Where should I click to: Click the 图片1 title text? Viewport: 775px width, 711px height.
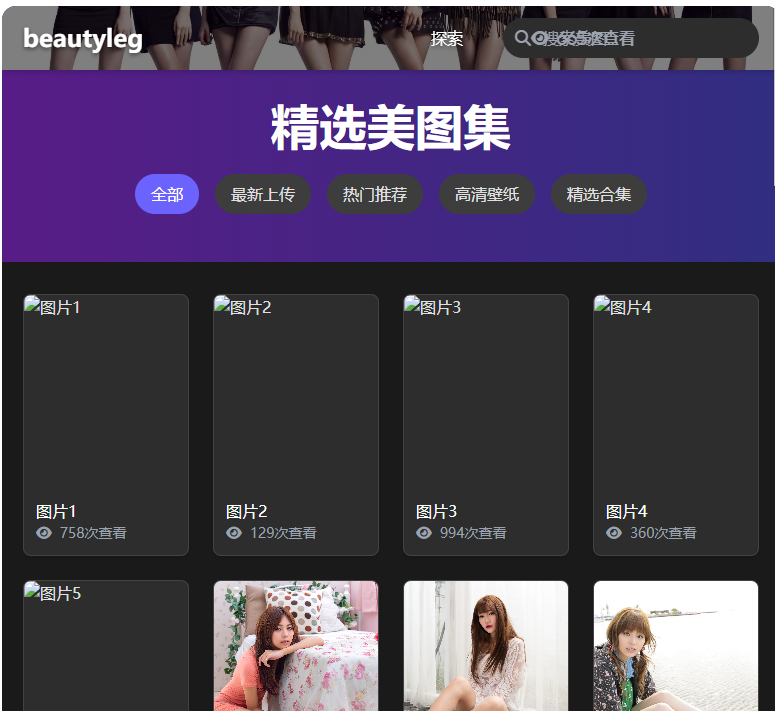[56, 511]
